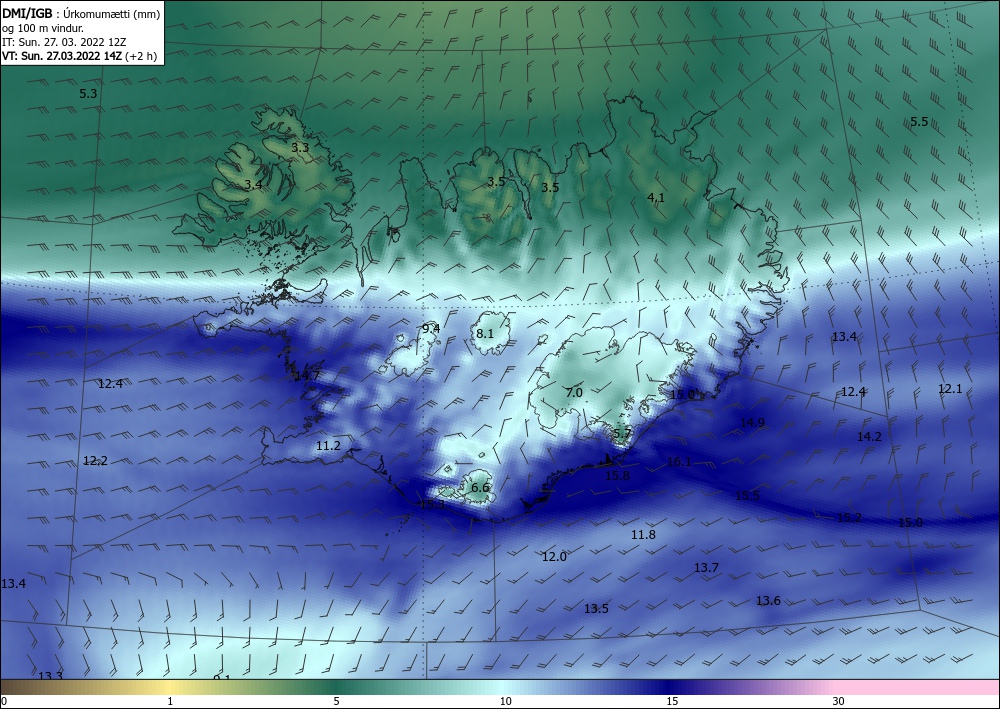The height and width of the screenshot is (709, 1000).
Task: Click the 12.0 value south of Iceland
Action: click(x=554, y=557)
